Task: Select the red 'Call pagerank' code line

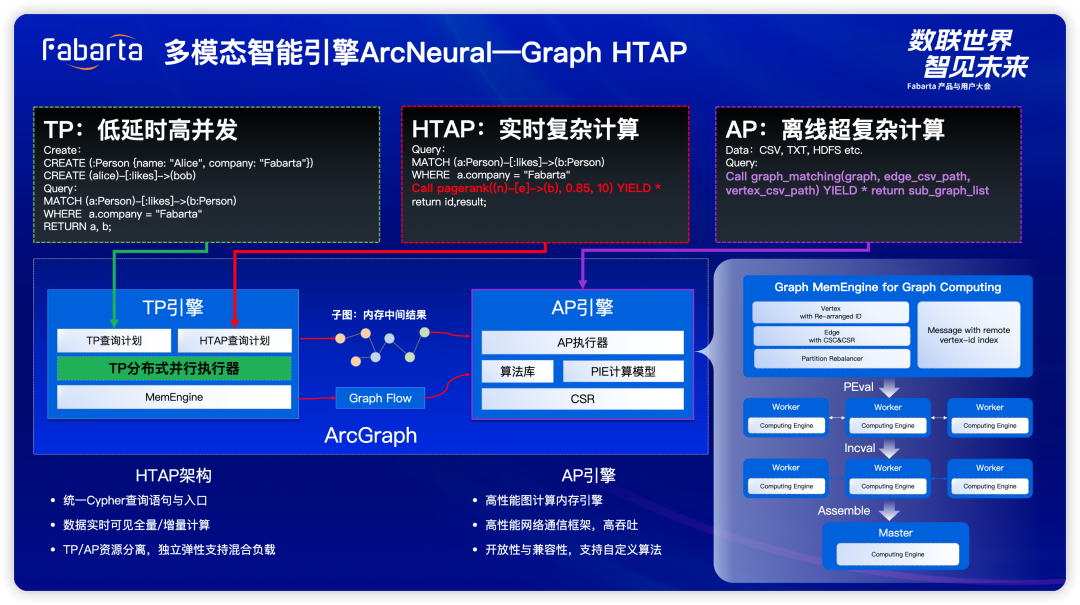Action: pos(536,188)
